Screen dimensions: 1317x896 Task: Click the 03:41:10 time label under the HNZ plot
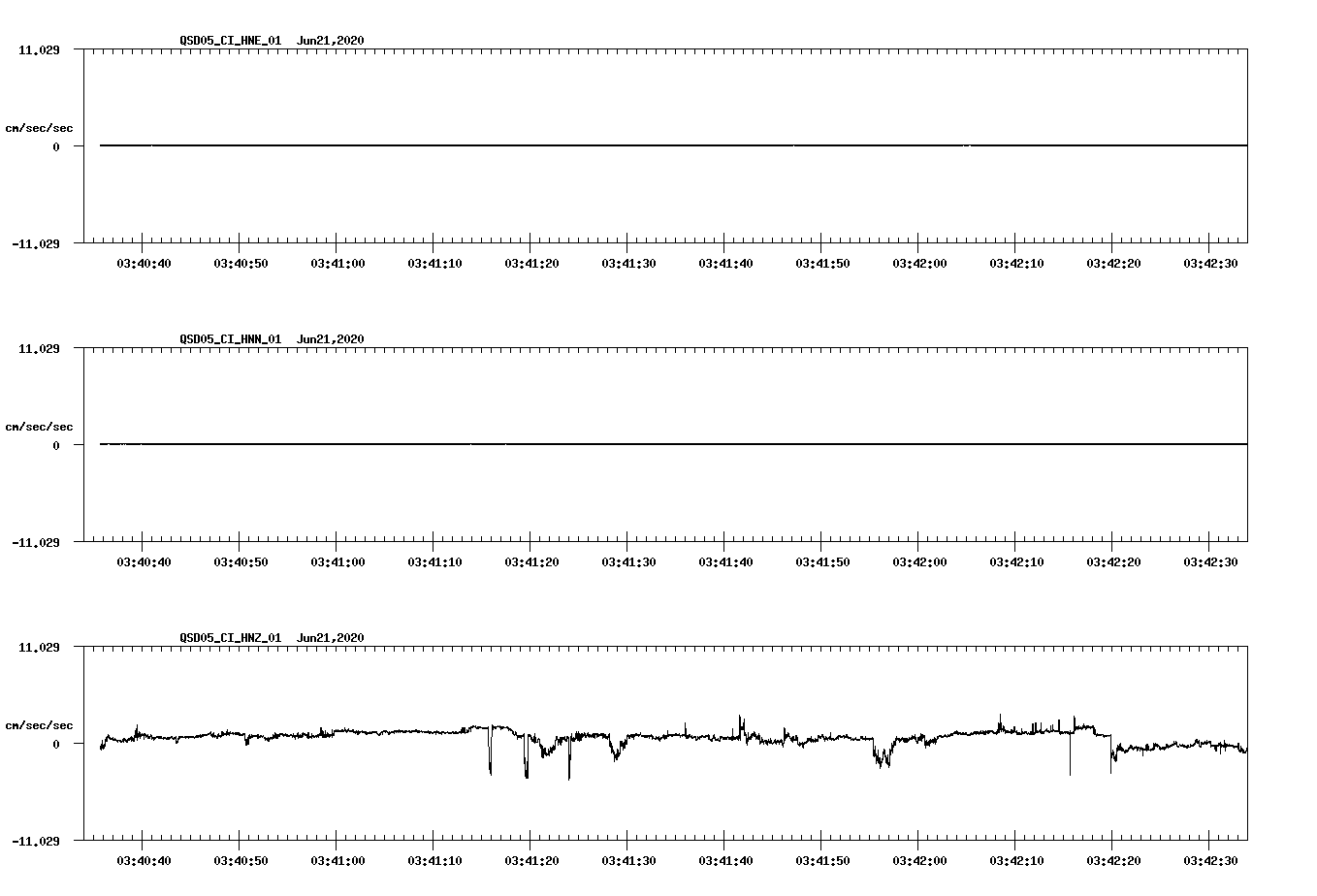point(434,861)
